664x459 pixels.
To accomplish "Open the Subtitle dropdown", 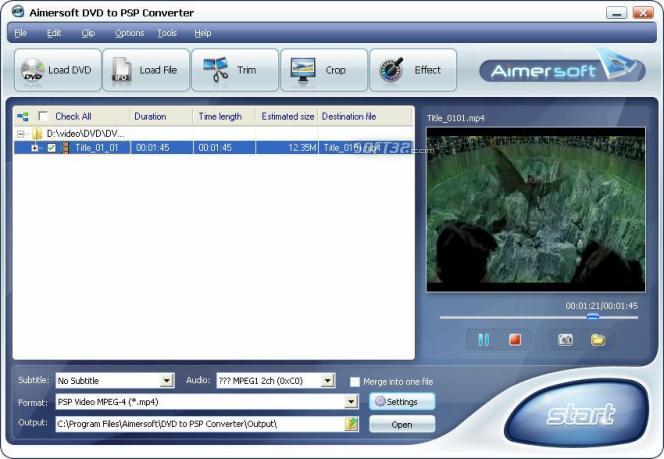I will point(167,381).
